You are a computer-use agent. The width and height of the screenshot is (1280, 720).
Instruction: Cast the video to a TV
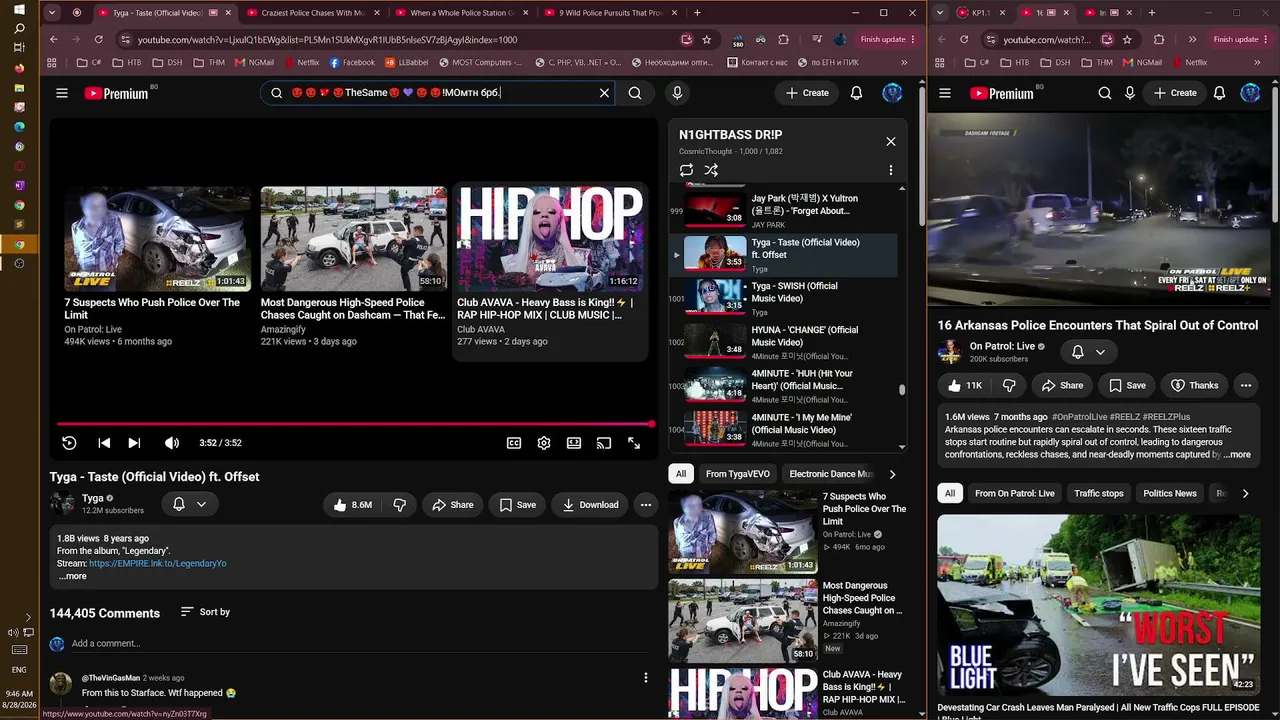pyautogui.click(x=604, y=443)
